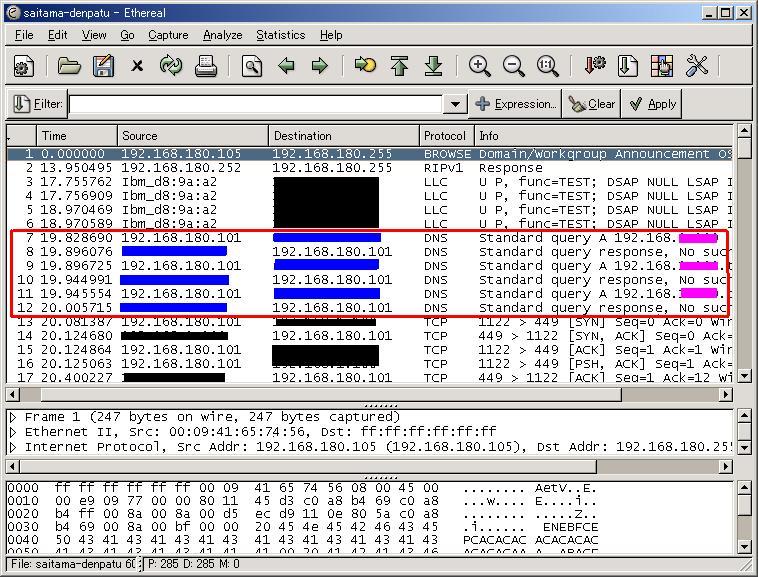Click the zoom out icon

click(513, 66)
